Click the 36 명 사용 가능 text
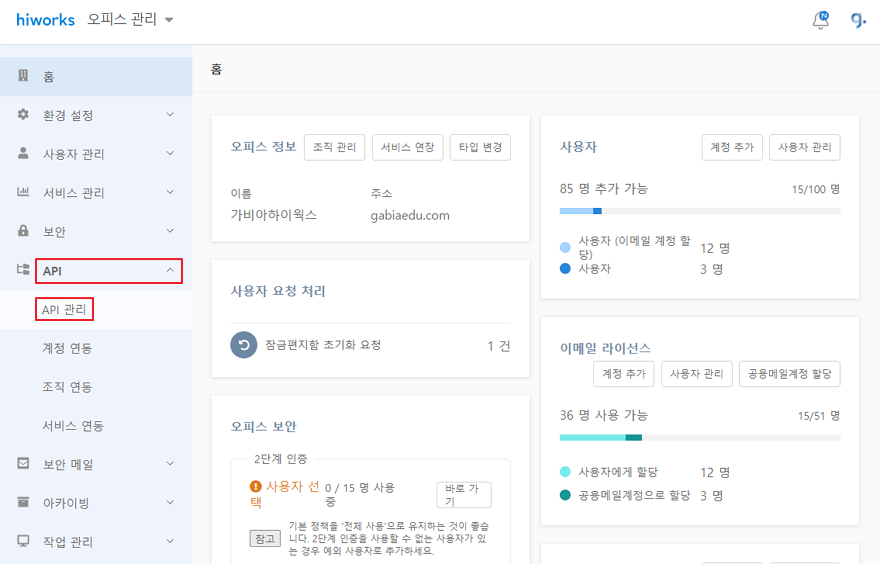The height and width of the screenshot is (564, 880). pos(603,415)
